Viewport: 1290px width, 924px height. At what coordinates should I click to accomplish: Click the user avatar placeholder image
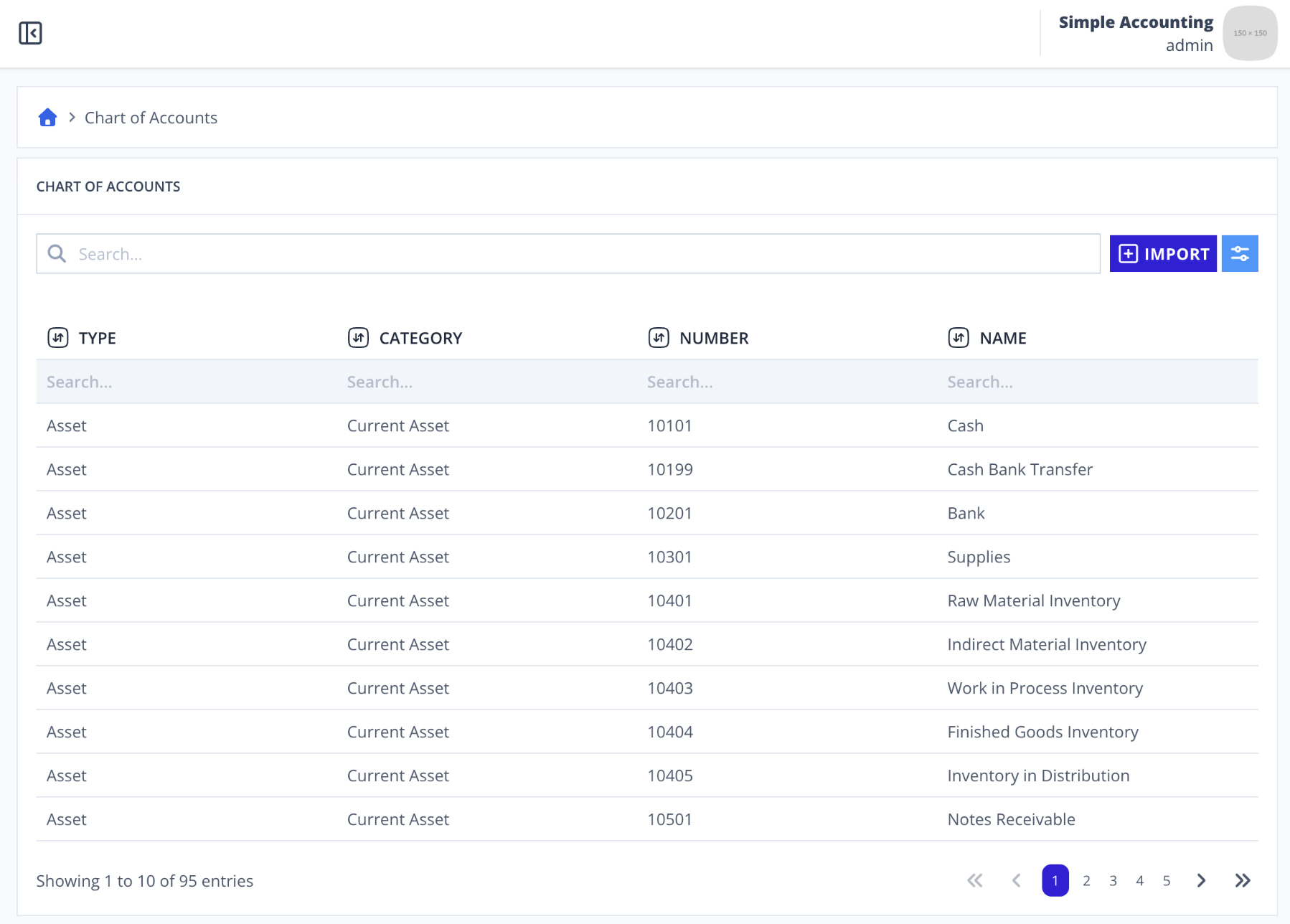pos(1250,33)
